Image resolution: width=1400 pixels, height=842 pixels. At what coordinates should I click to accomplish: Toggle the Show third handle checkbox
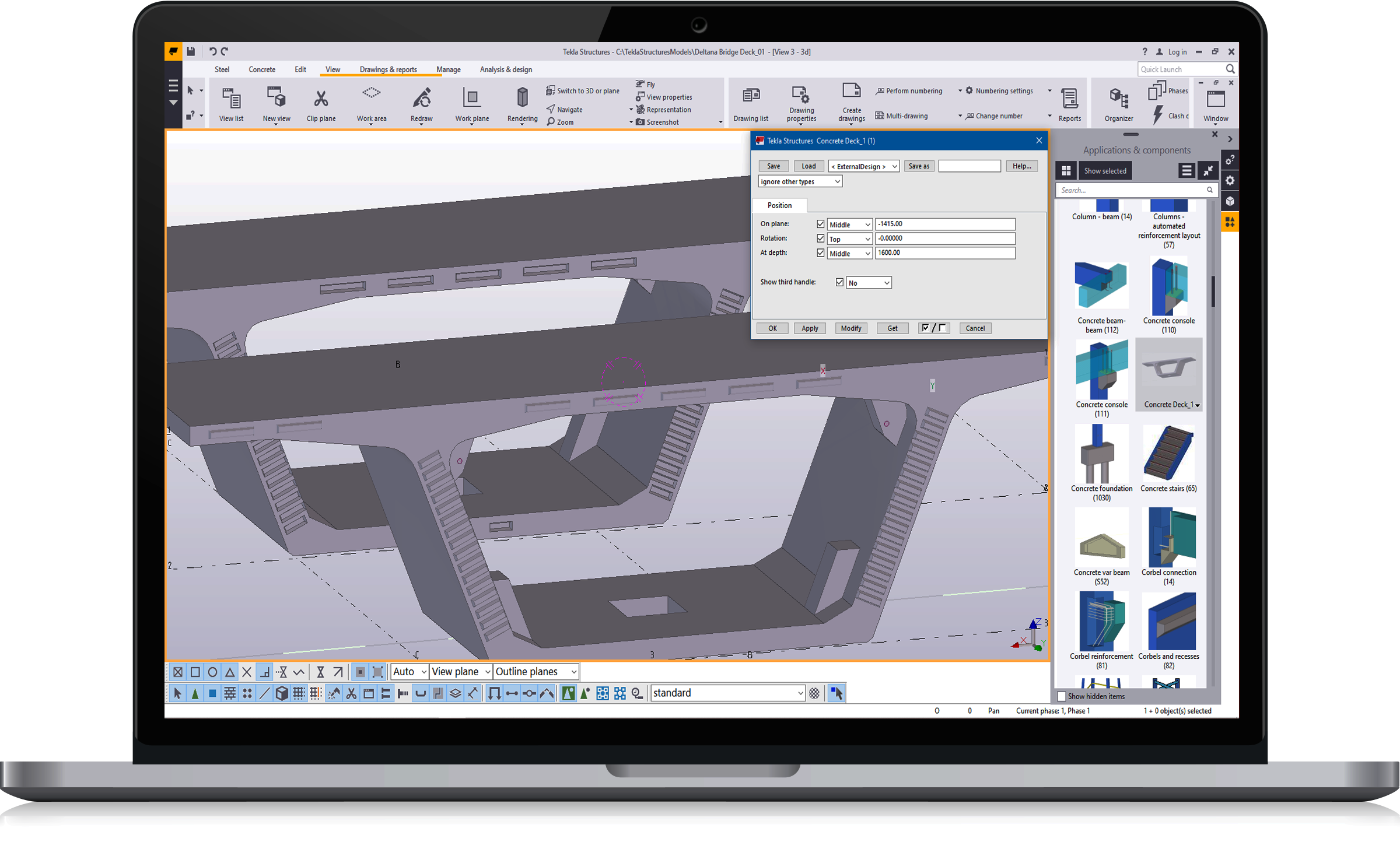pyautogui.click(x=839, y=282)
